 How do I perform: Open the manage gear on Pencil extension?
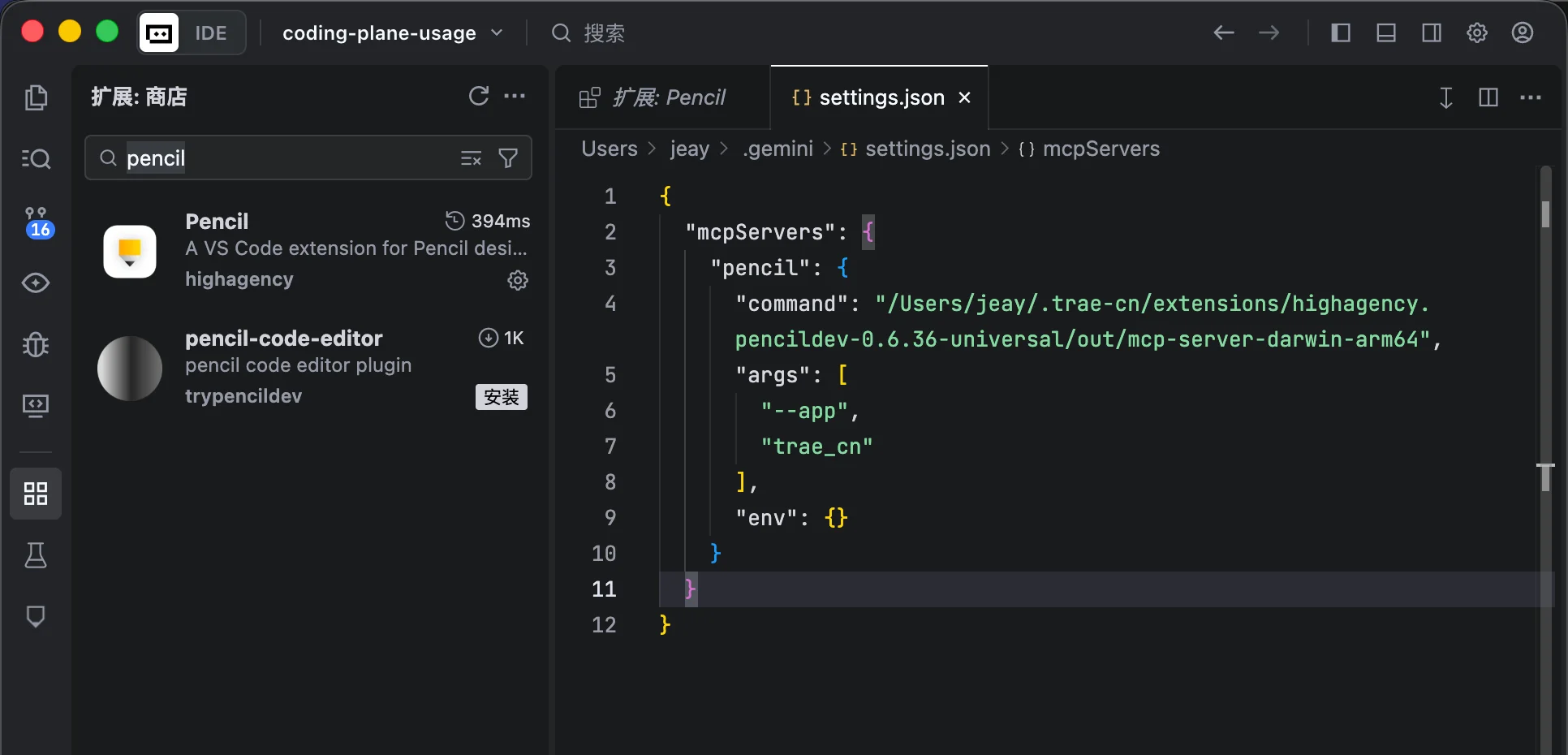(x=518, y=280)
